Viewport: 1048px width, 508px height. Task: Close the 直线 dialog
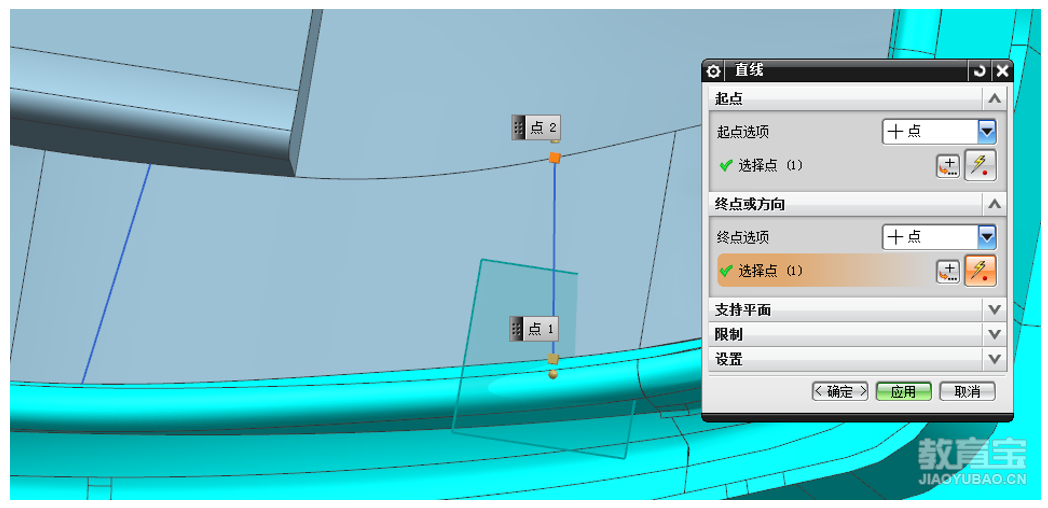click(1001, 71)
